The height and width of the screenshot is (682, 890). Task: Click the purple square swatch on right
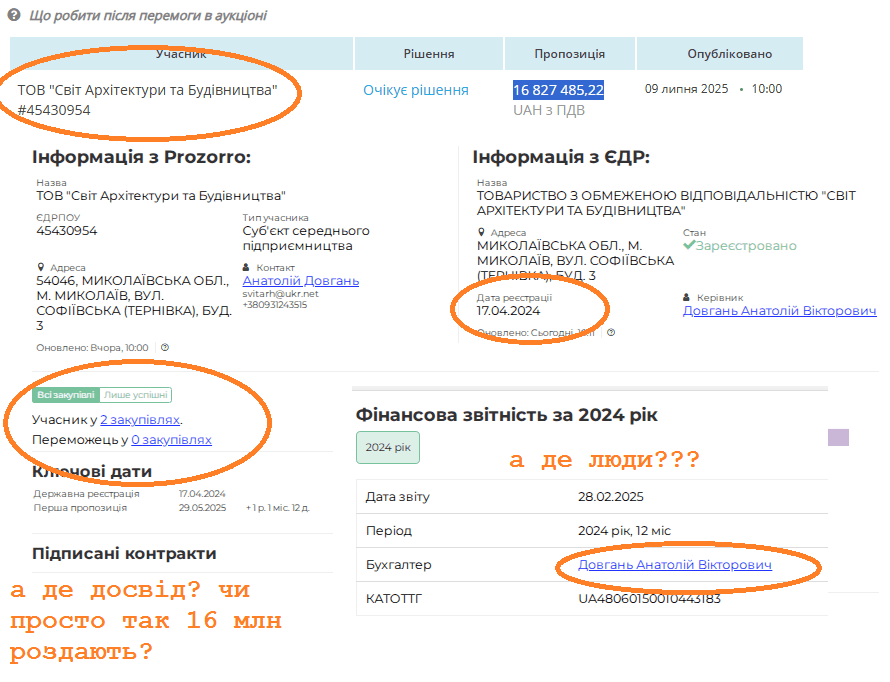(839, 437)
